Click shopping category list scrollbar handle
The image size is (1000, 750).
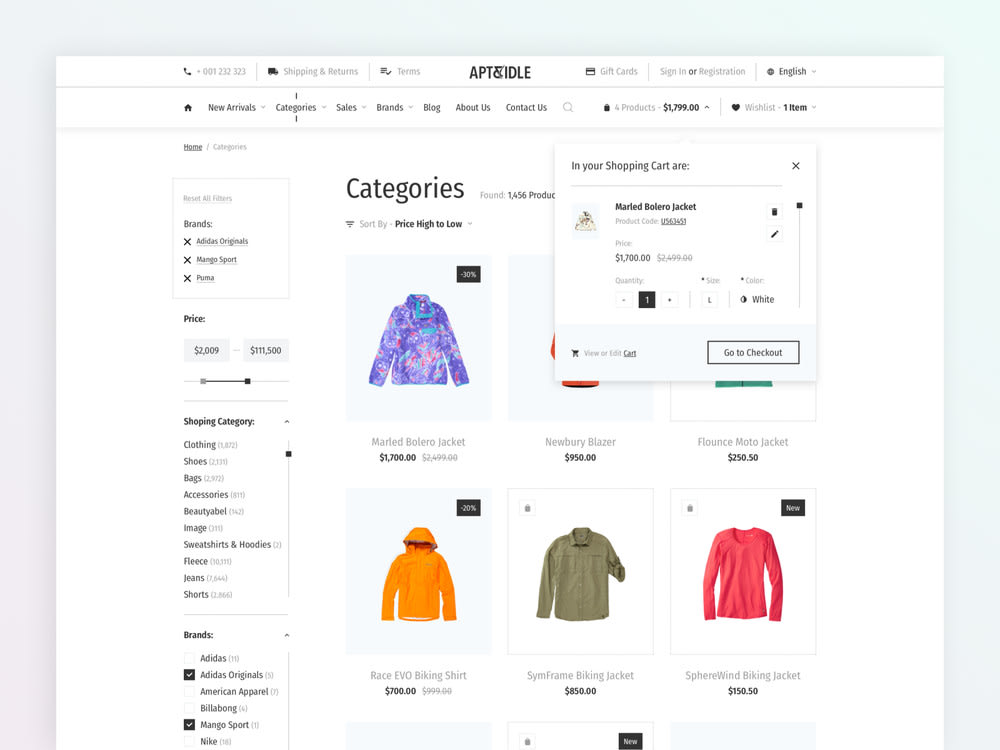pos(288,454)
